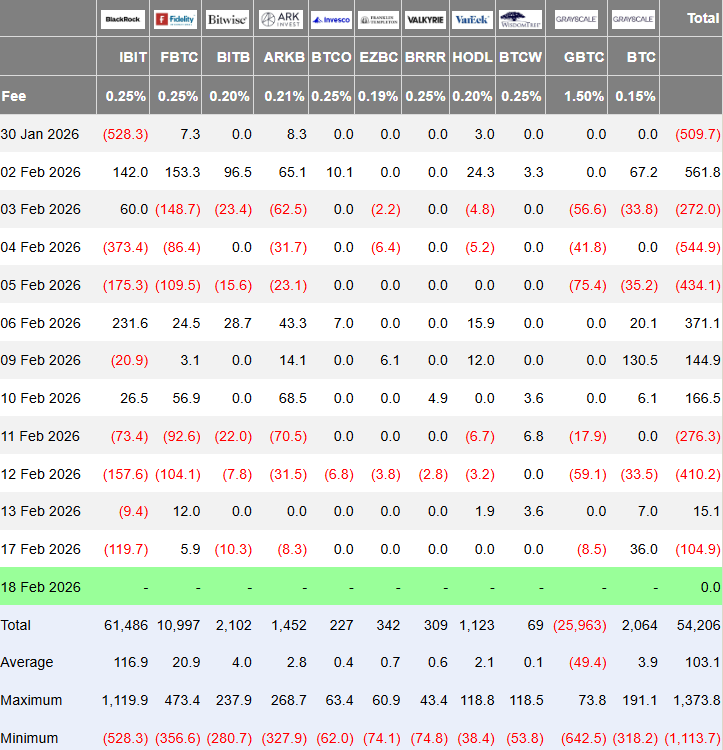This screenshot has width=723, height=750.
Task: Click the VanEck logo
Action: coord(472,20)
